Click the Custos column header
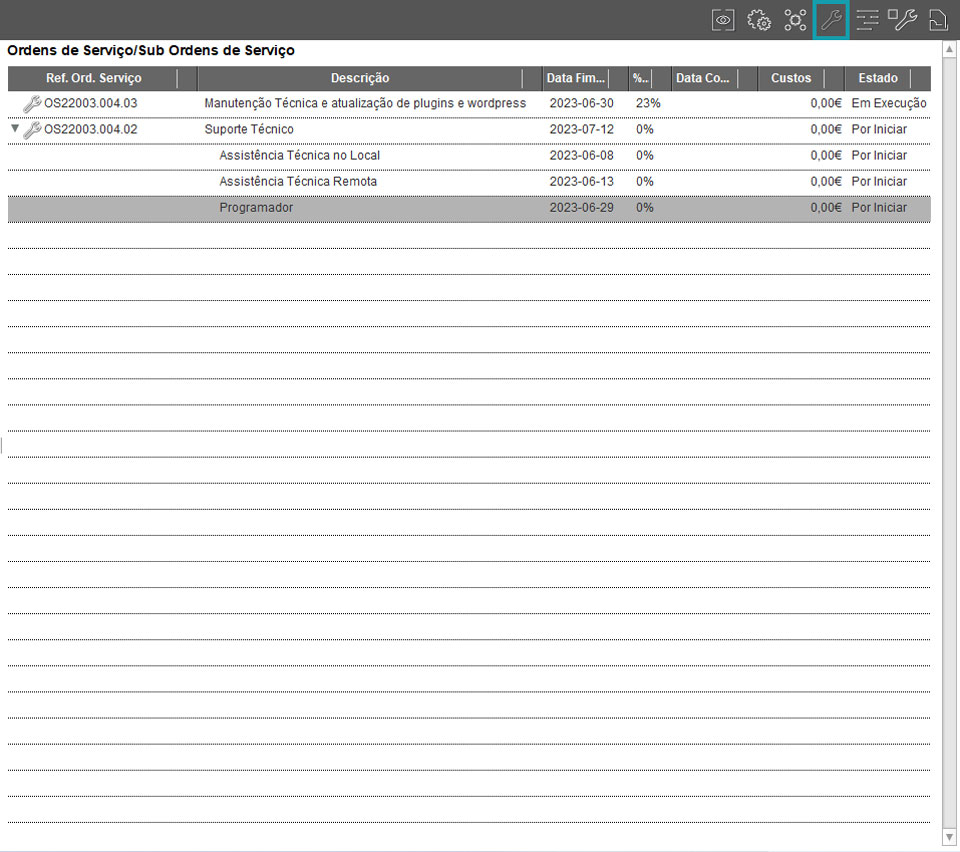Image resolution: width=960 pixels, height=852 pixels. click(791, 78)
